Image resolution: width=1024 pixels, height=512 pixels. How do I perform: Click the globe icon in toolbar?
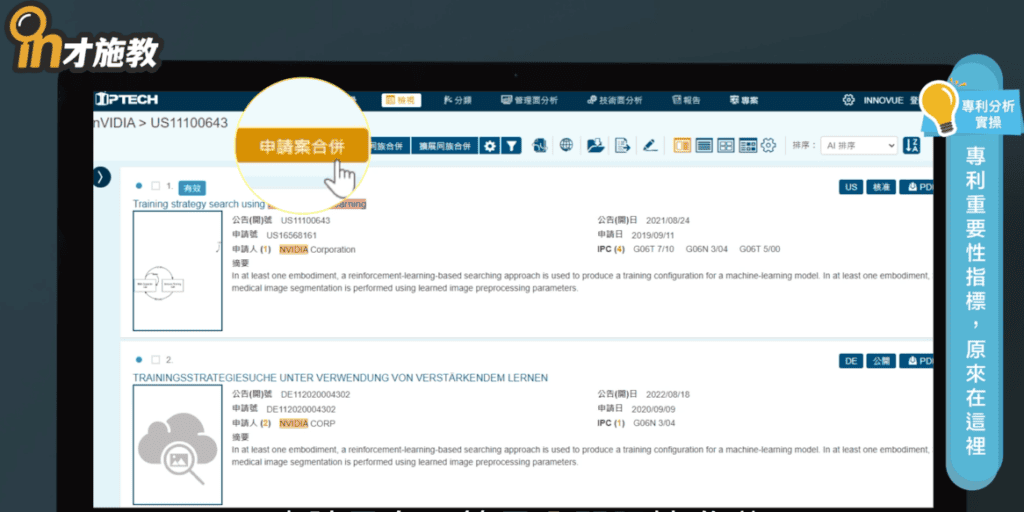[567, 145]
